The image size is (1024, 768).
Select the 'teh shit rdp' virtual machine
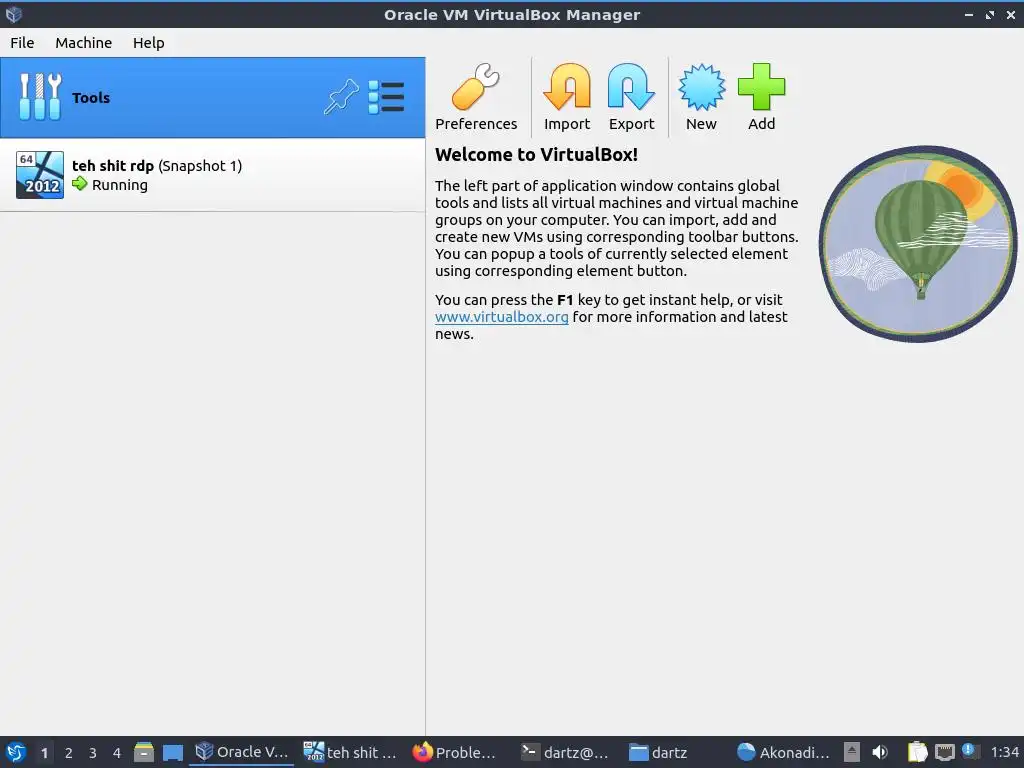coord(212,175)
